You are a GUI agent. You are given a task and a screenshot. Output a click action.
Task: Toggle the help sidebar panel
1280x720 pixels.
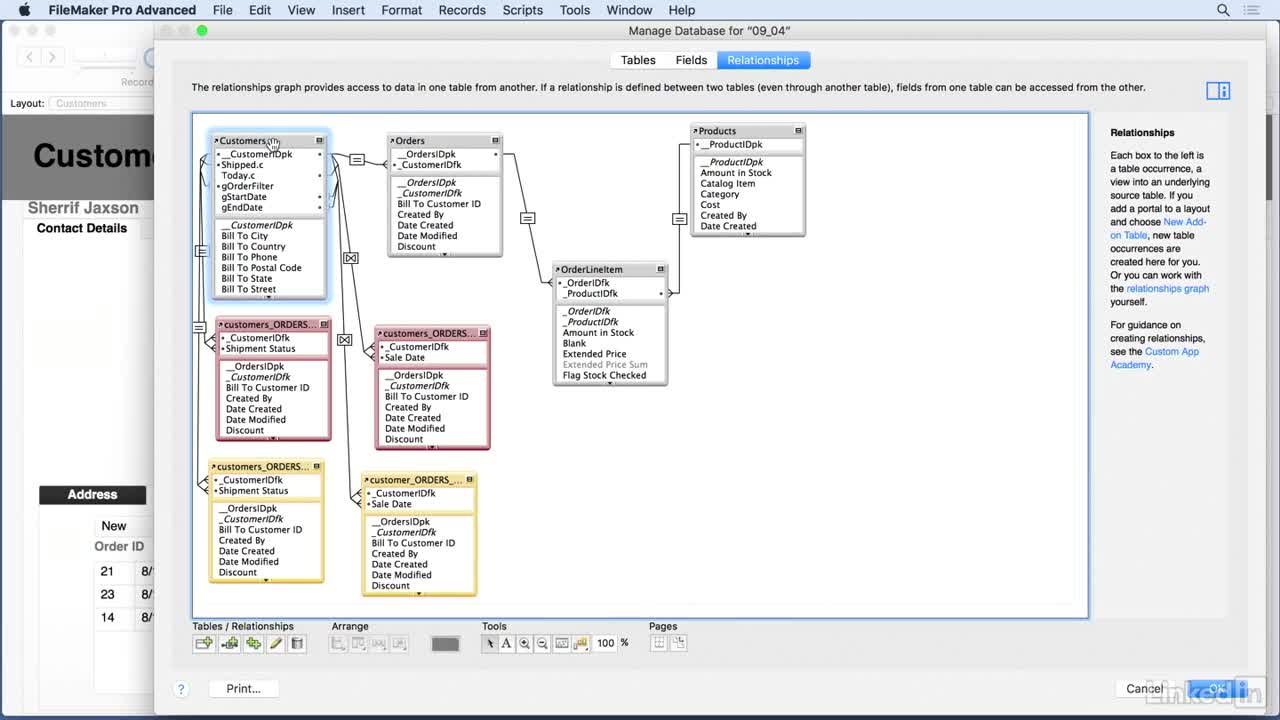1218,91
